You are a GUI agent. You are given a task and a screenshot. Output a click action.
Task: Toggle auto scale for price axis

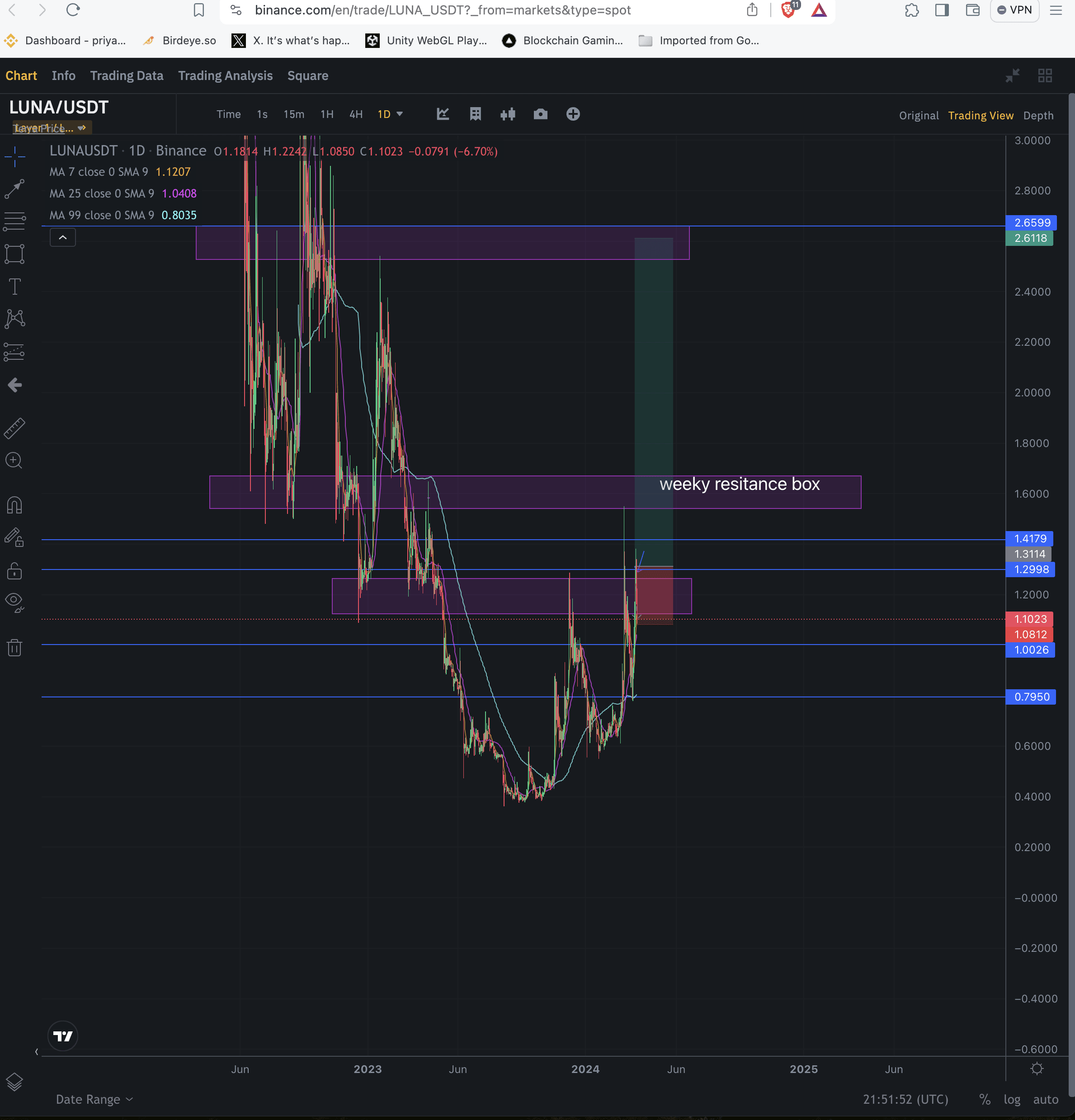(x=1045, y=1099)
